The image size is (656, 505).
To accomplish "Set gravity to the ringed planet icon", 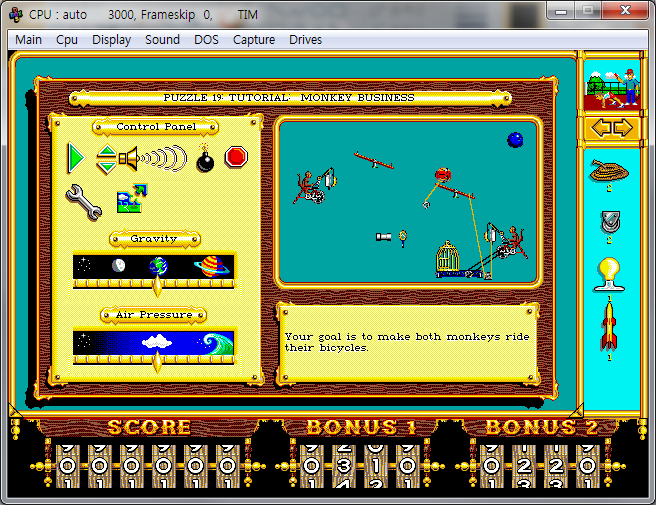I will tap(211, 267).
